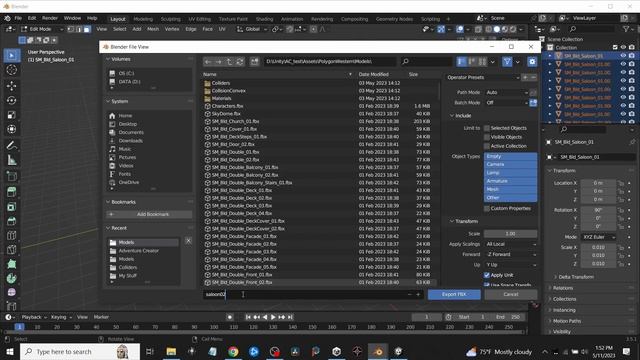Open the File menu
This screenshot has height=360, width=640.
tap(18, 18)
